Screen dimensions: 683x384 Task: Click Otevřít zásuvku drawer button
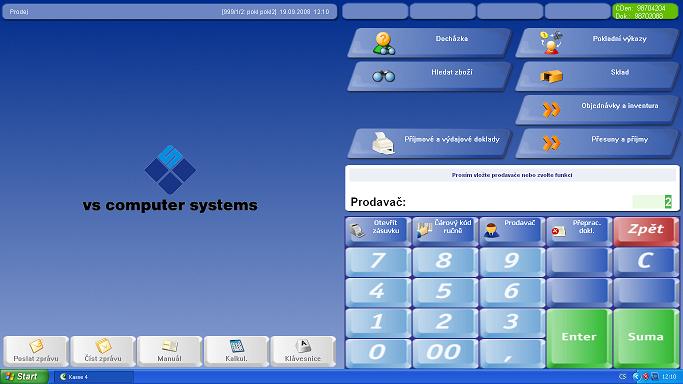(378, 231)
